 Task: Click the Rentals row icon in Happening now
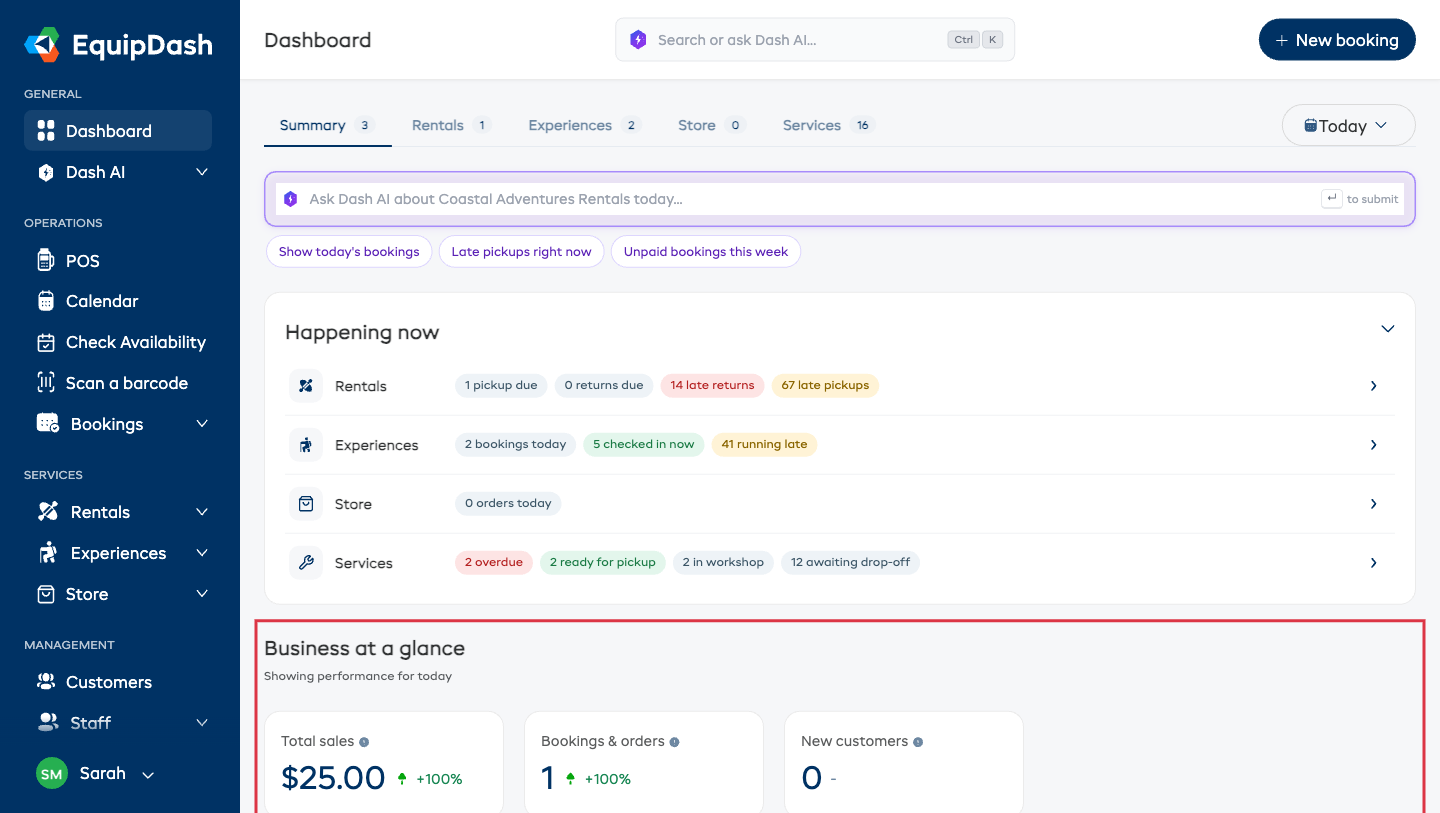click(306, 386)
